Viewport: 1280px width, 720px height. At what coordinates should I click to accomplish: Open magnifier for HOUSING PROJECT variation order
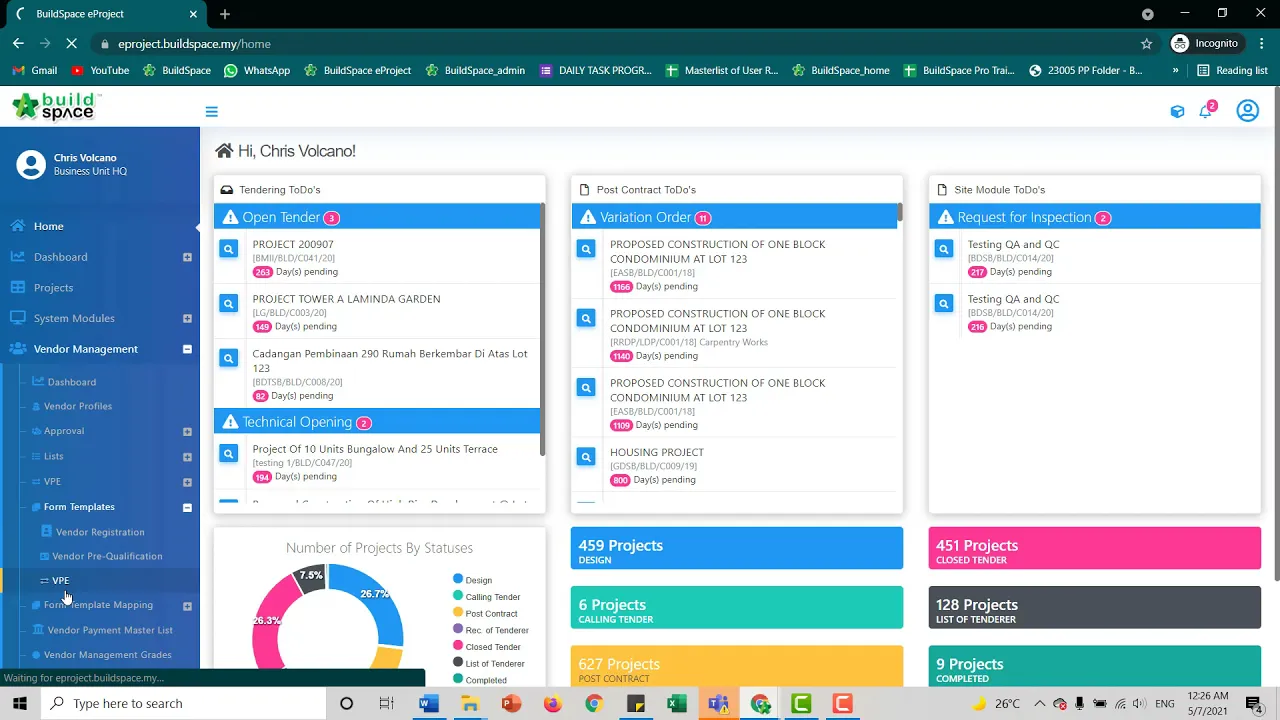coord(586,457)
